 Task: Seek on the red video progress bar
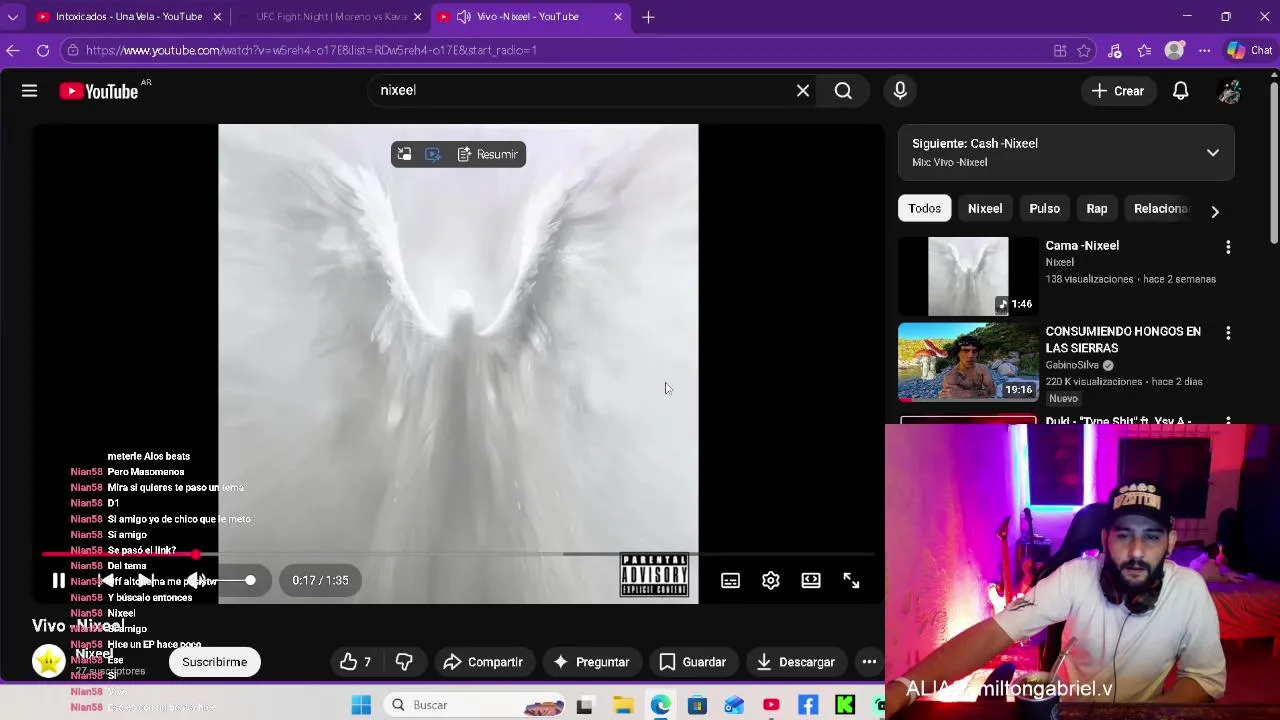(458, 554)
